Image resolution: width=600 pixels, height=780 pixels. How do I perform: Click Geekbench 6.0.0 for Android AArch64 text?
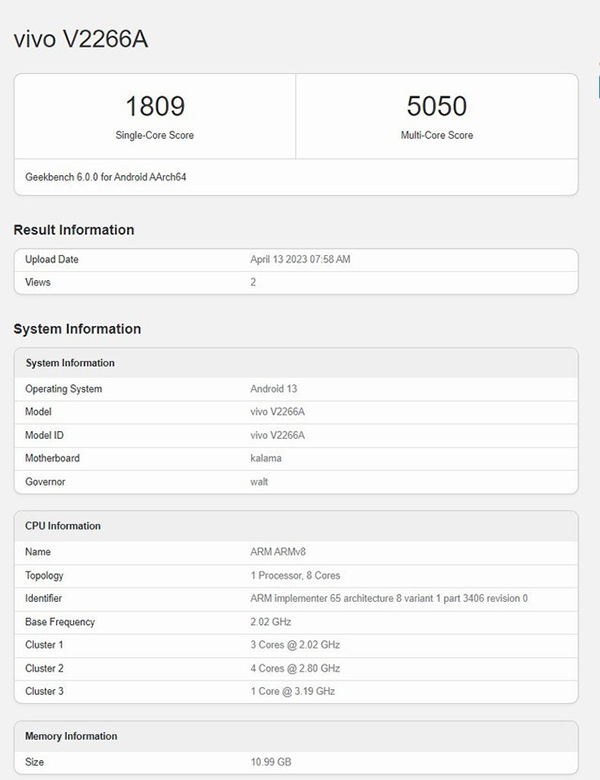point(106,177)
